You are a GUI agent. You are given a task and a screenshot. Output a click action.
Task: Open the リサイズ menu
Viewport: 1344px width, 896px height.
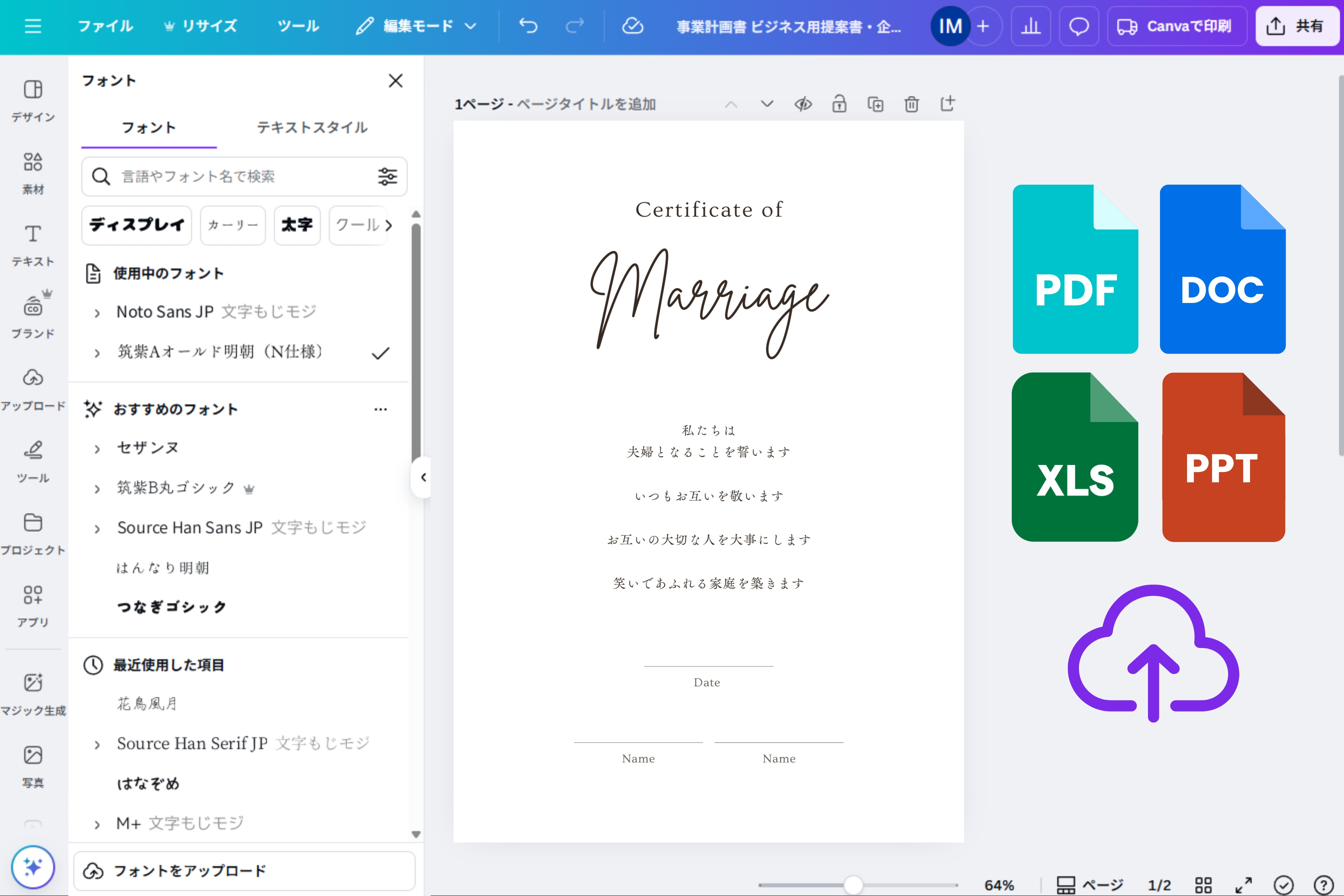click(201, 26)
